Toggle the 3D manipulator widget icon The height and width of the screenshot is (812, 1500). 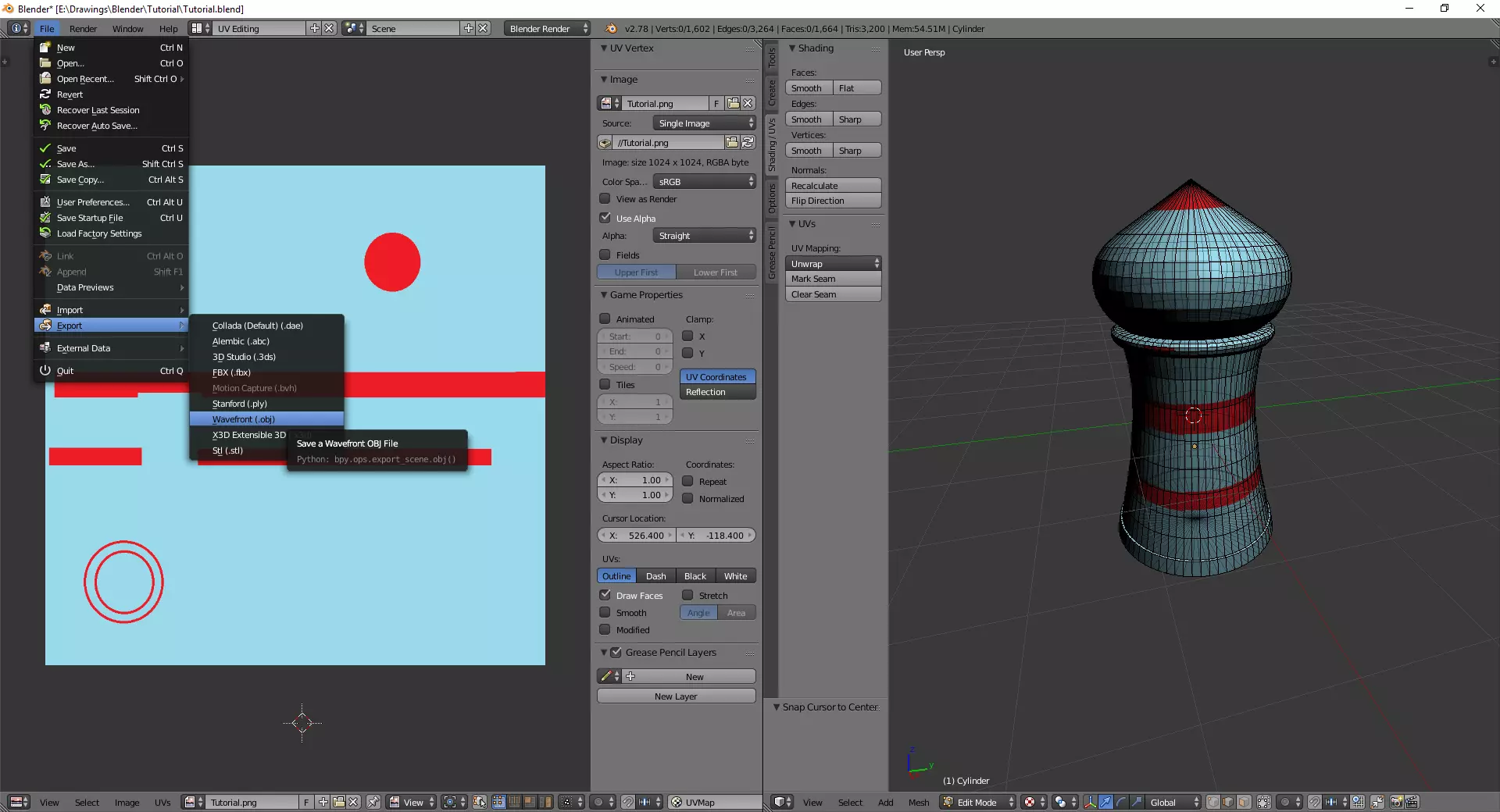coord(1090,802)
